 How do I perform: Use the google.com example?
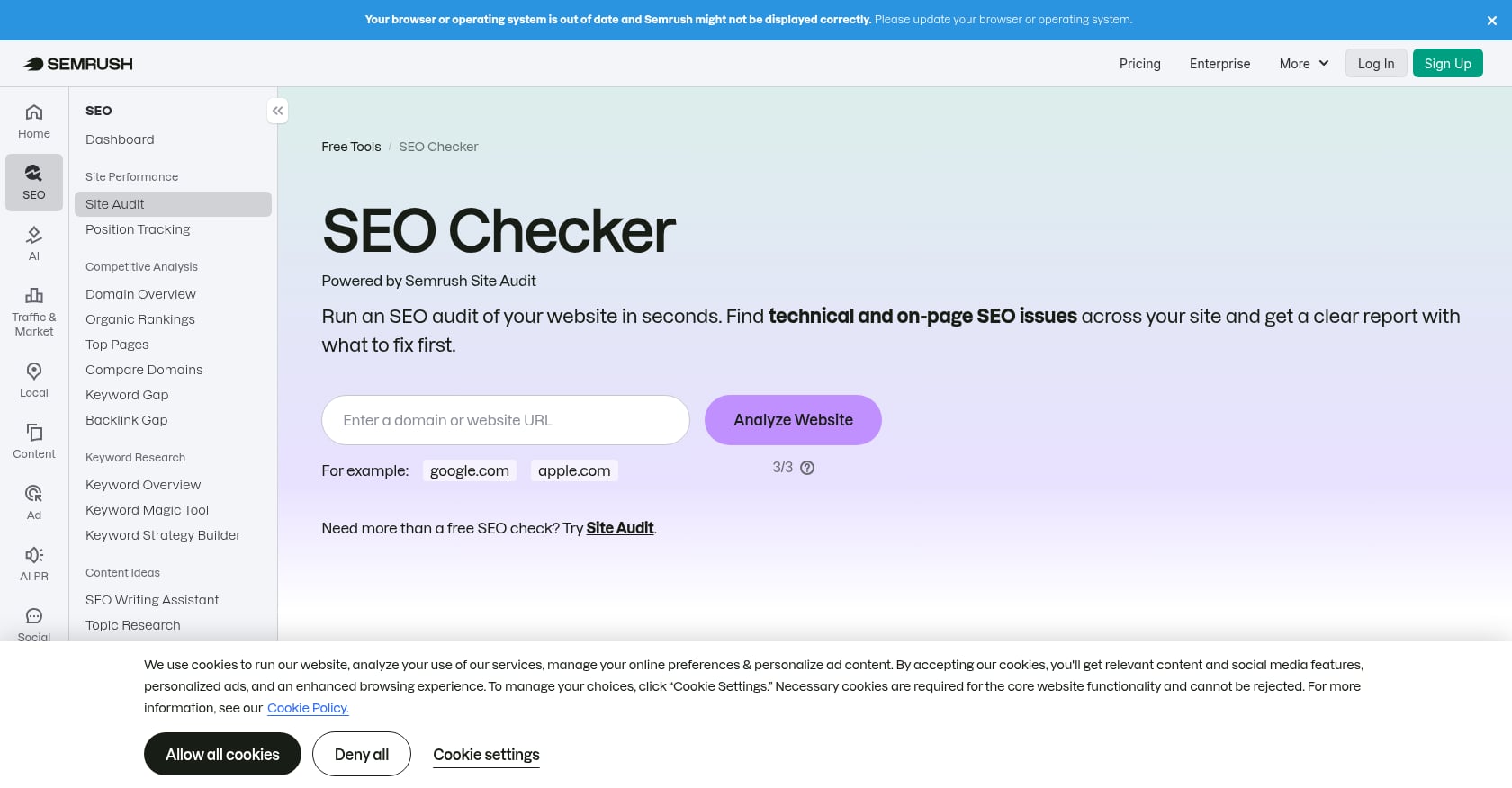click(470, 470)
